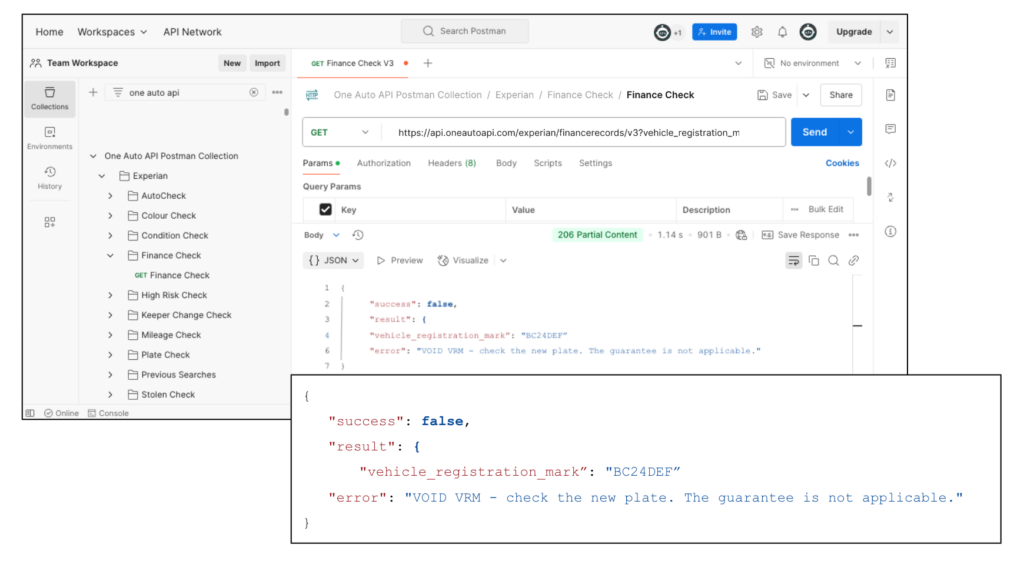This screenshot has height=568, width=1024.
Task: Open the Visualize options dropdown arrow
Action: [503, 260]
